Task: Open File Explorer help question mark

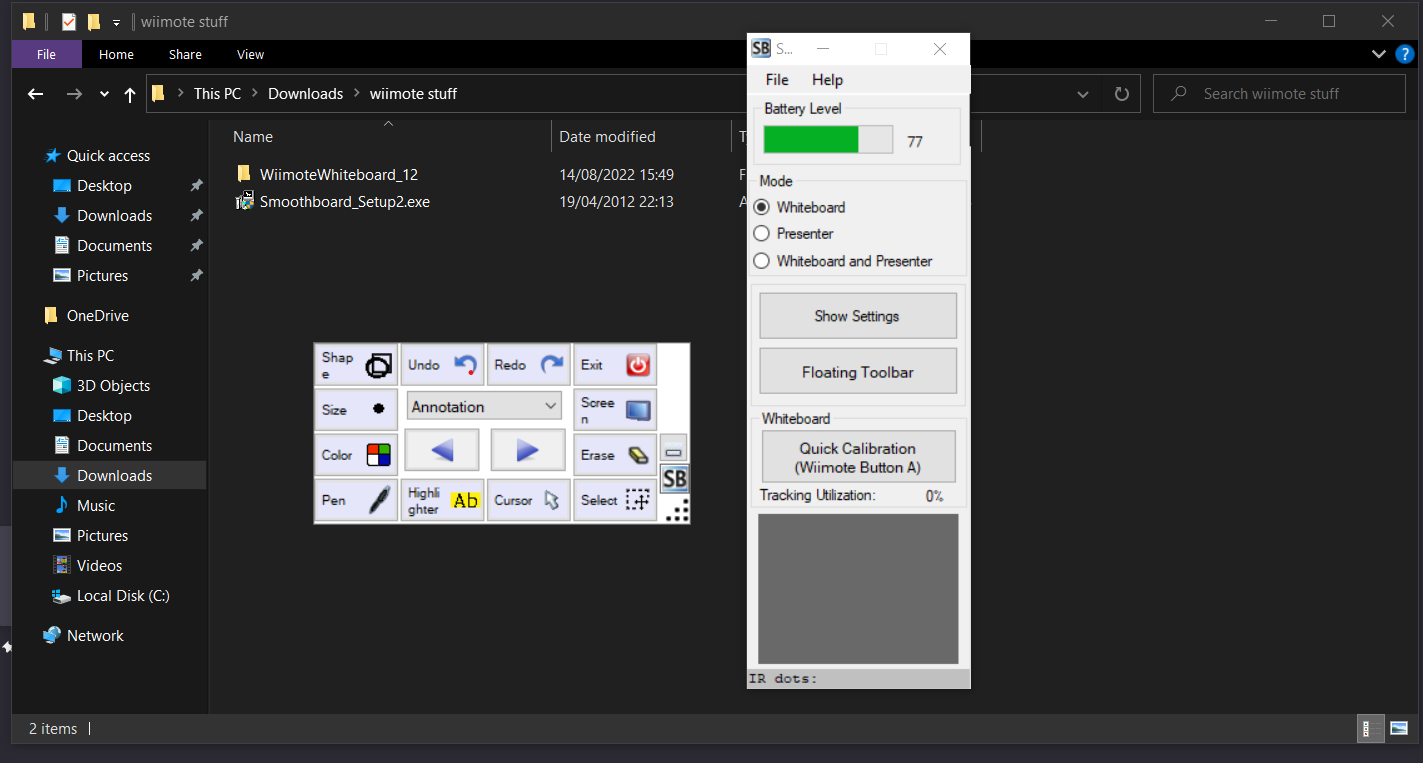Action: click(x=1404, y=54)
